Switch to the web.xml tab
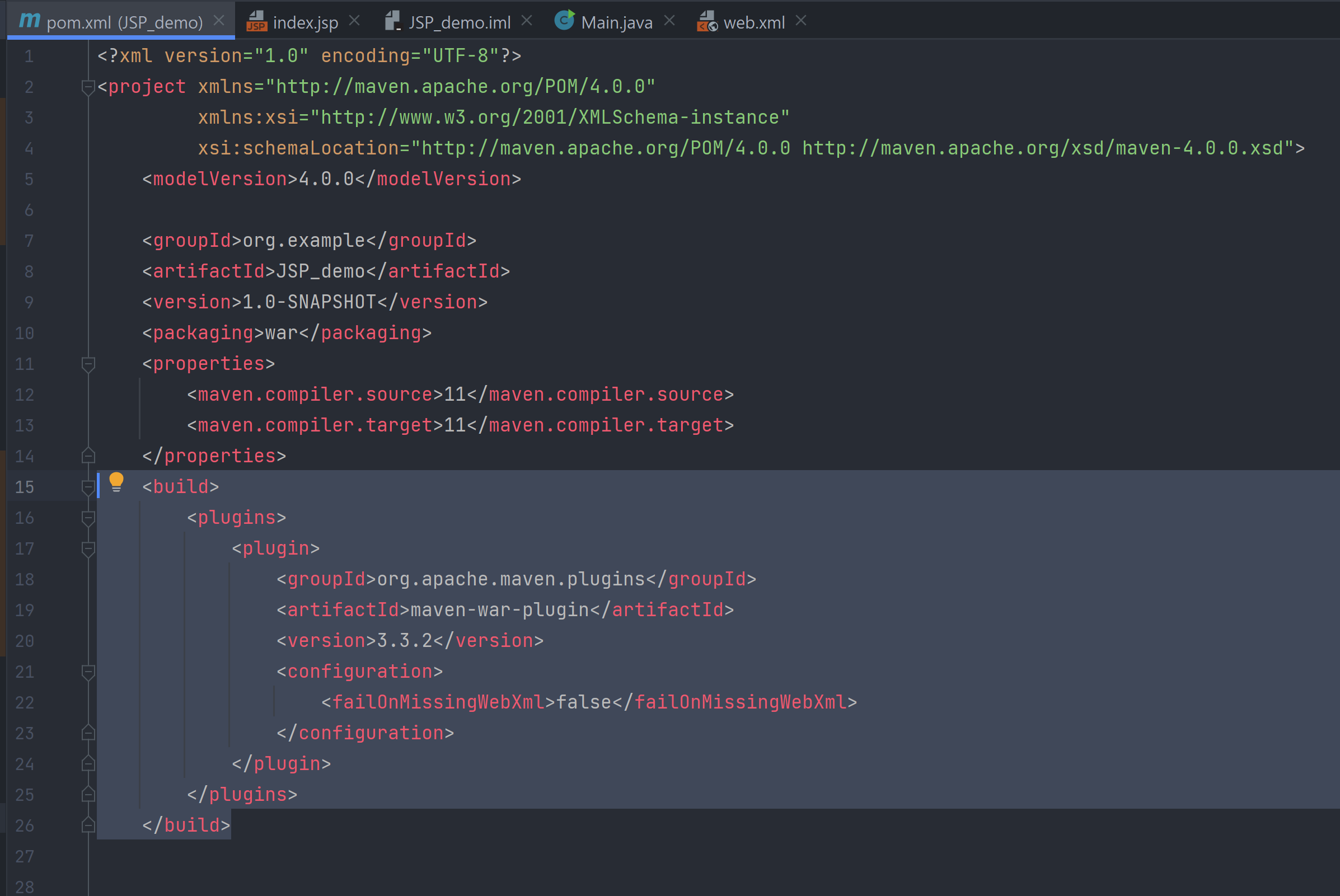The height and width of the screenshot is (896, 1340). click(753, 23)
